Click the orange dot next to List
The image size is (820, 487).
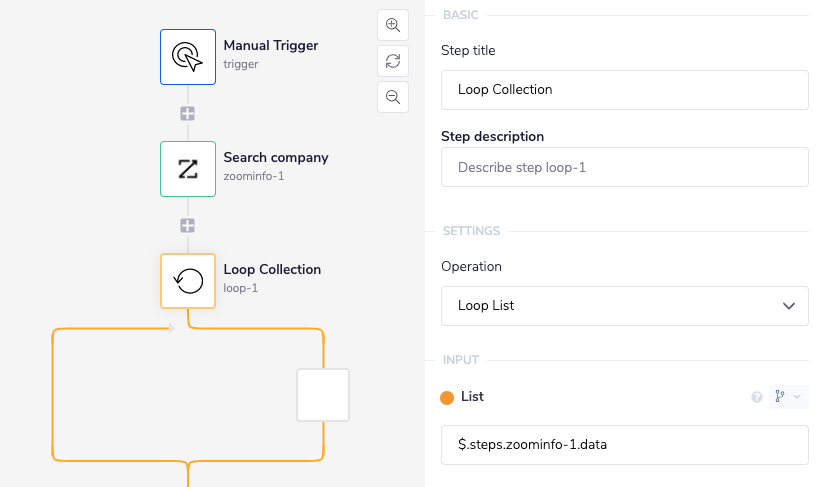pos(447,397)
